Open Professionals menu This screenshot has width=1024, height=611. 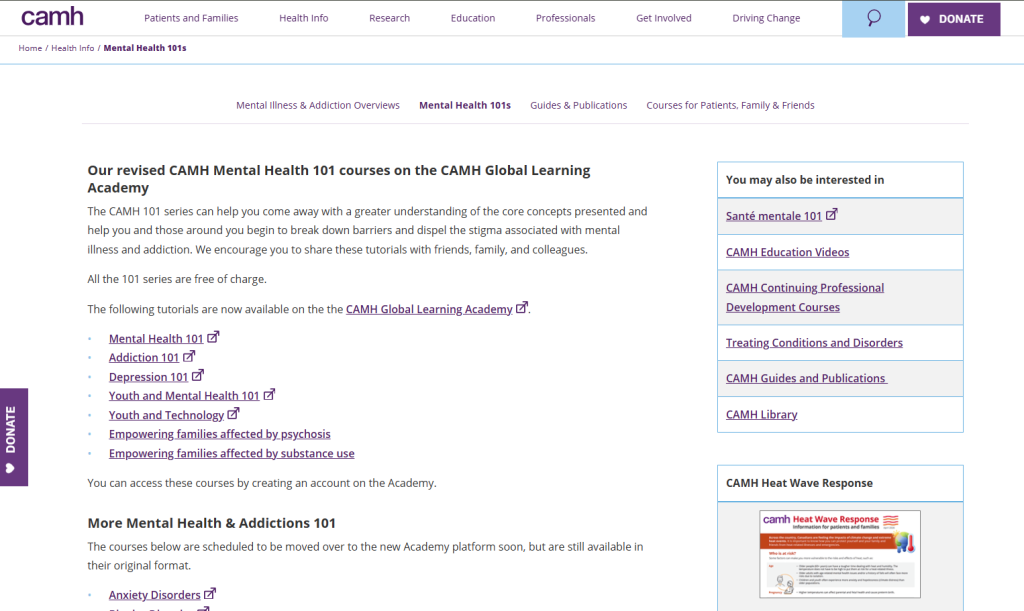566,18
